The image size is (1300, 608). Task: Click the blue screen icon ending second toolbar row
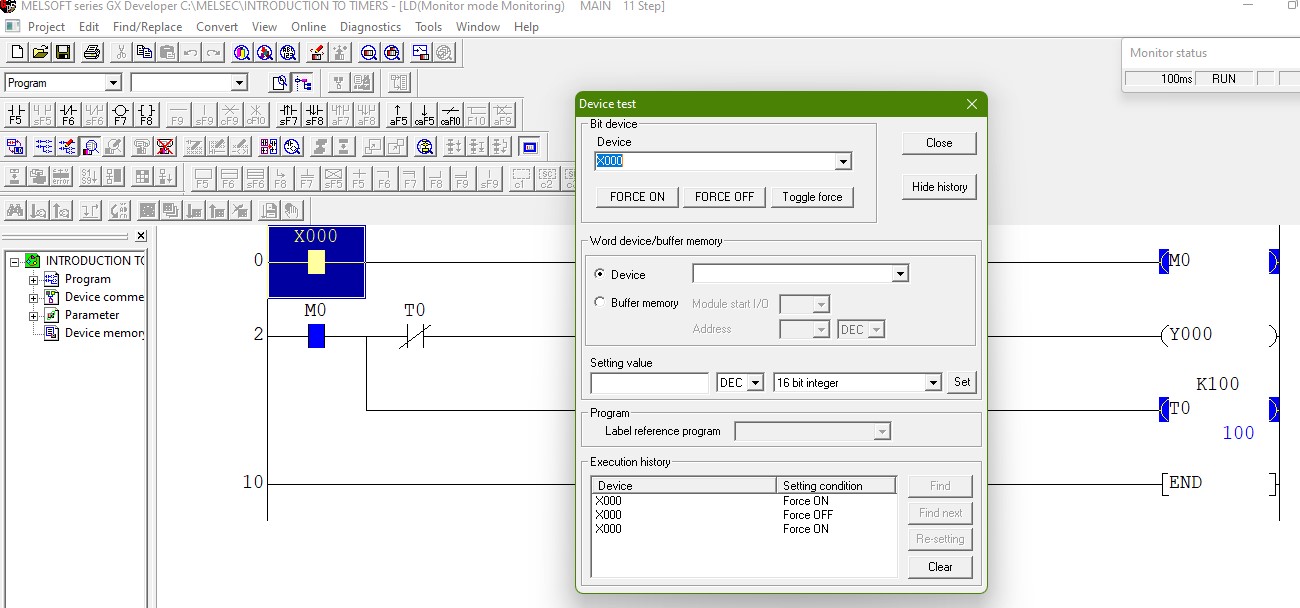[x=529, y=146]
